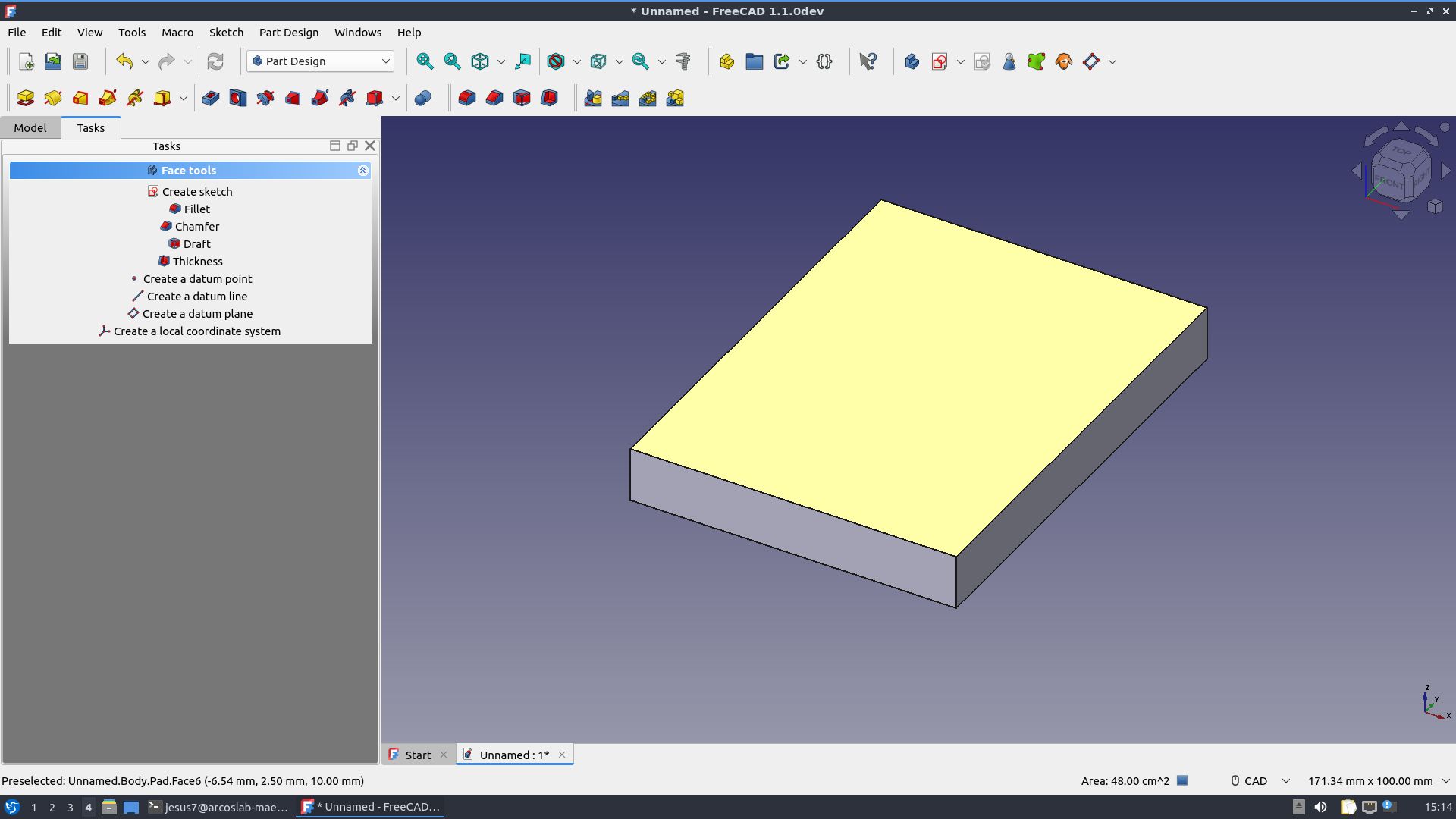Fit the selection in the view
The height and width of the screenshot is (819, 1456).
453,61
